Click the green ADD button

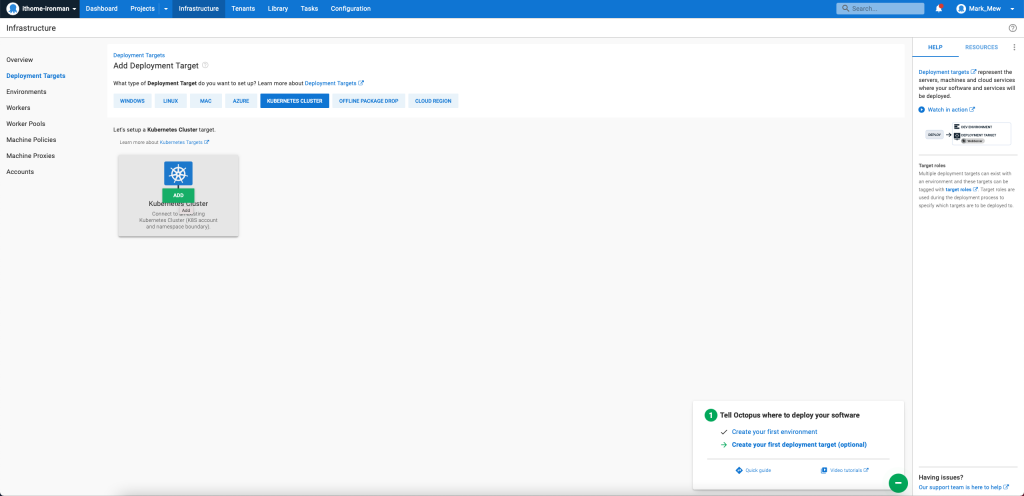178,195
